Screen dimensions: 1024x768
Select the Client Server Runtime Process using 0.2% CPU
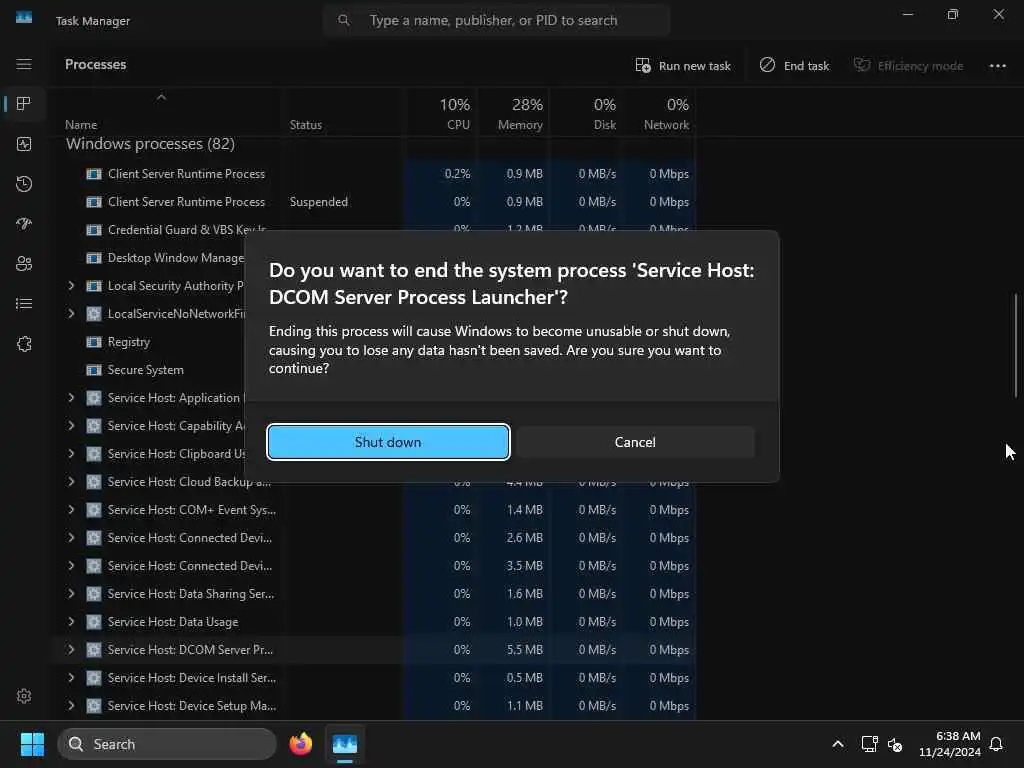tap(372, 174)
